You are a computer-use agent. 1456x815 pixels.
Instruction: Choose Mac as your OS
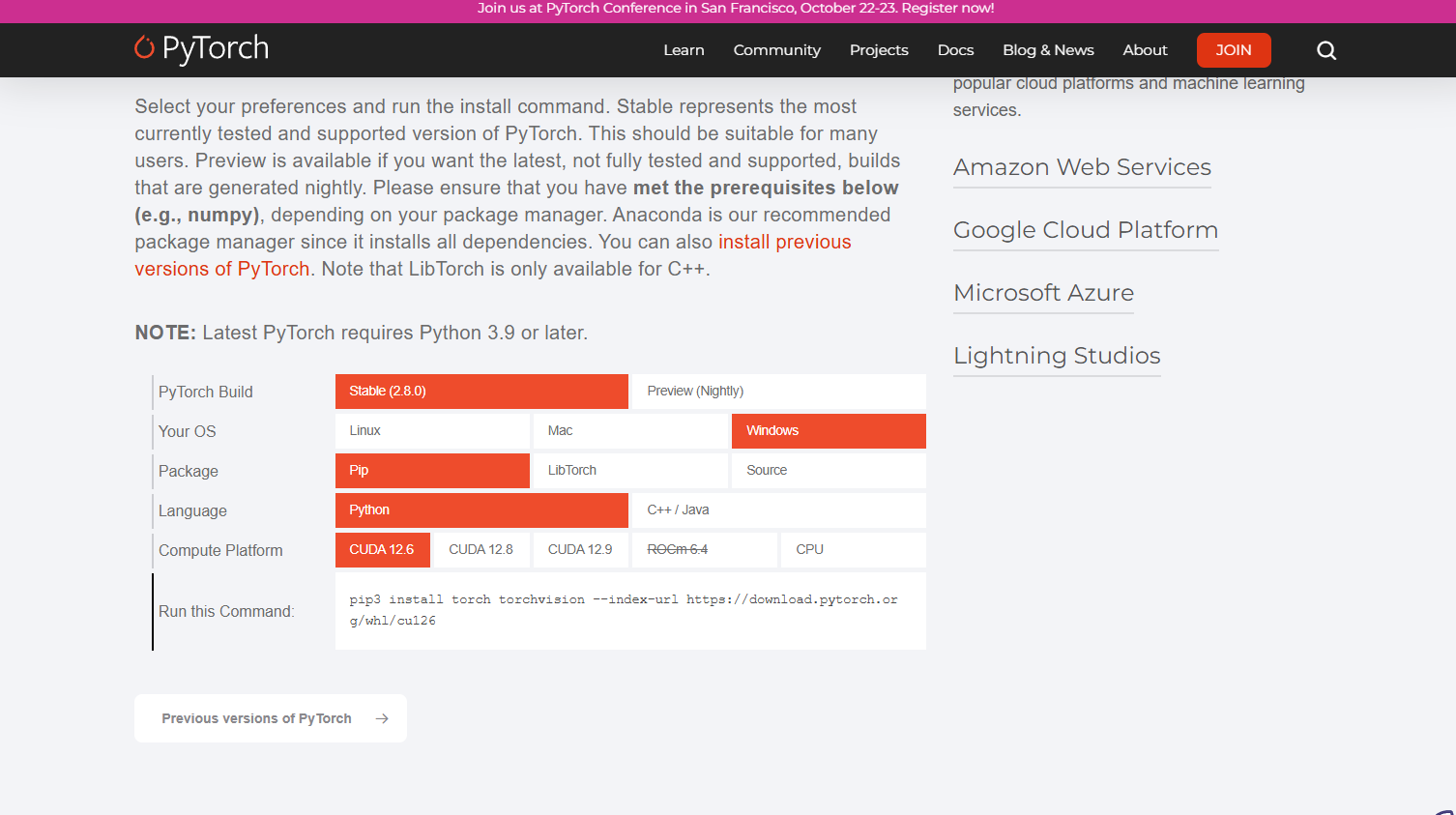630,431
